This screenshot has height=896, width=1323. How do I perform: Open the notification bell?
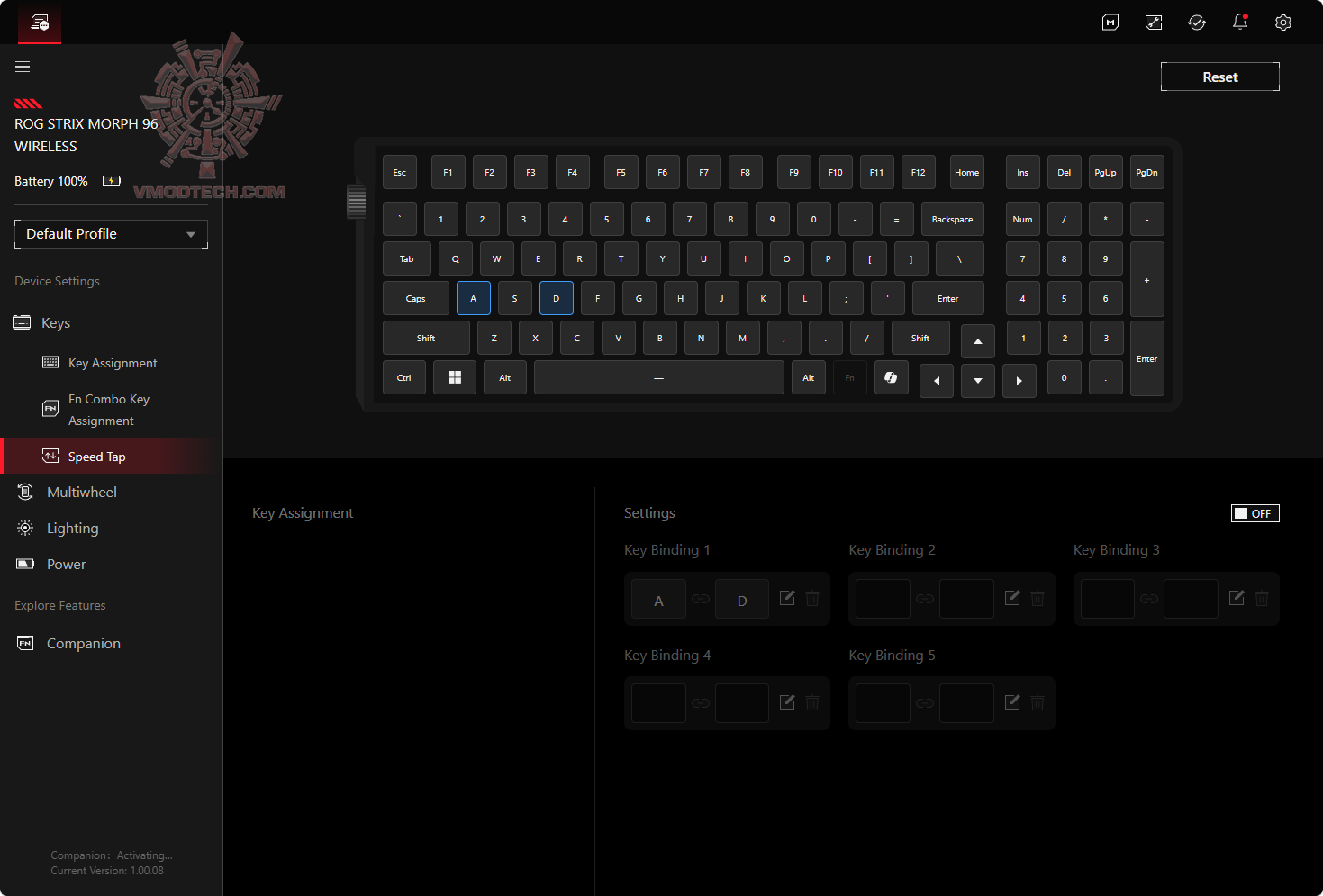[x=1240, y=23]
